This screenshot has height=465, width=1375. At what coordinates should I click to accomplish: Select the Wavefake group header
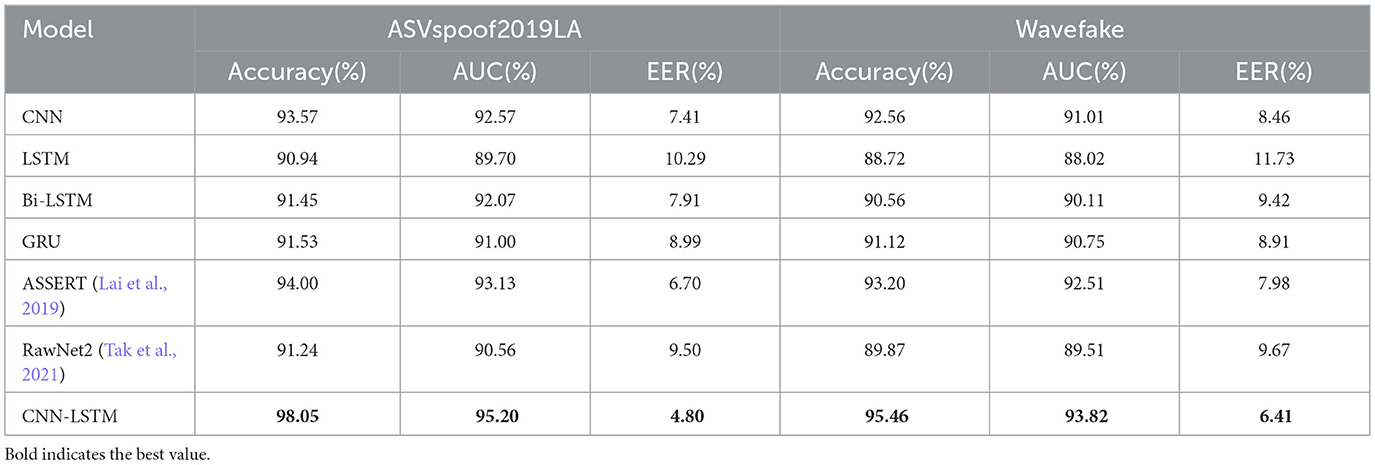point(1073,29)
